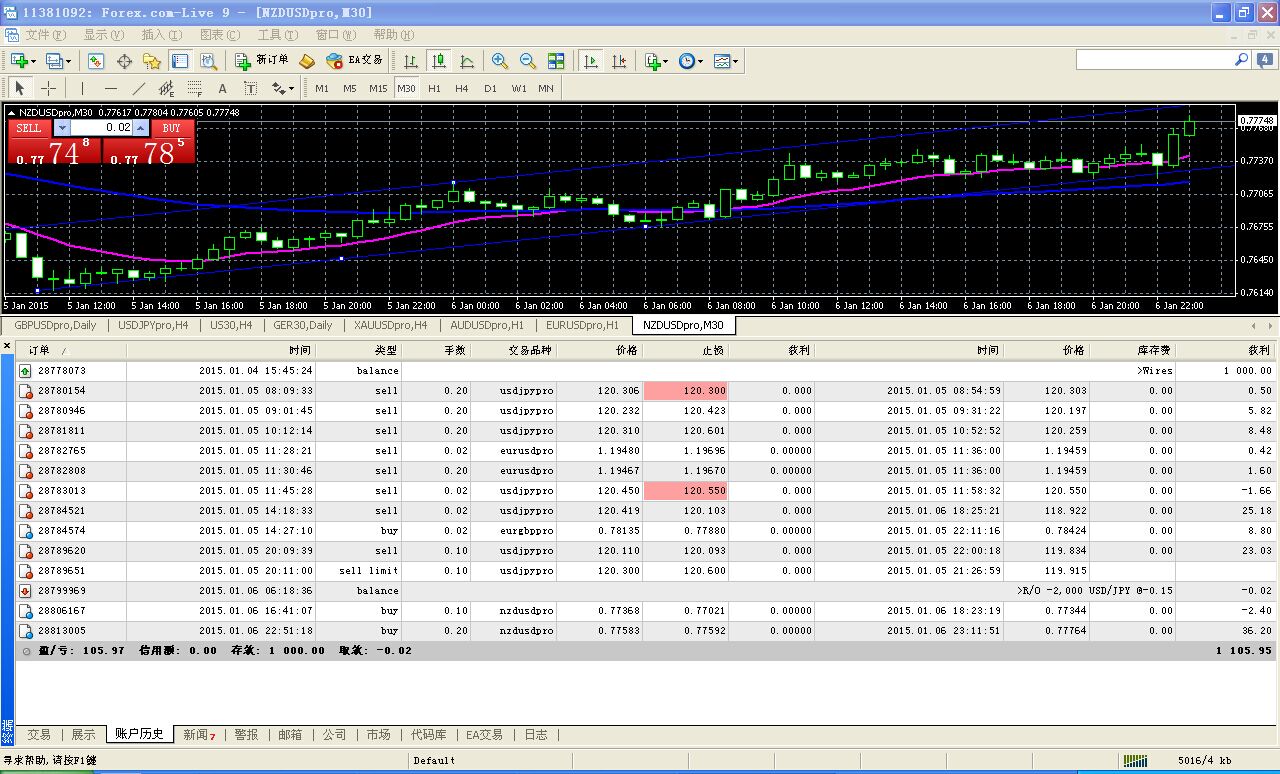
Task: Tile chart windows with grid icon
Action: click(x=556, y=61)
